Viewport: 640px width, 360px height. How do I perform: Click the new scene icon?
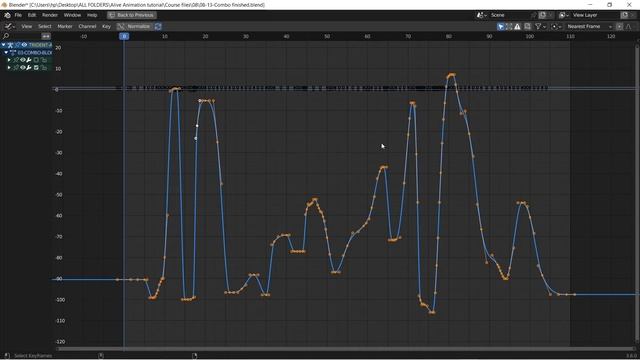(543, 15)
